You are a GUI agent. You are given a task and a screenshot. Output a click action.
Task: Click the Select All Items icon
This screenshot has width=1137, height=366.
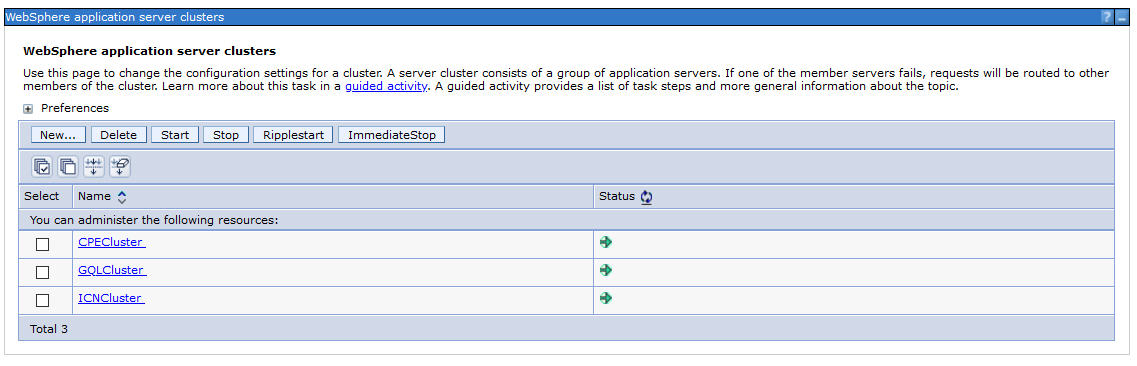coord(42,167)
